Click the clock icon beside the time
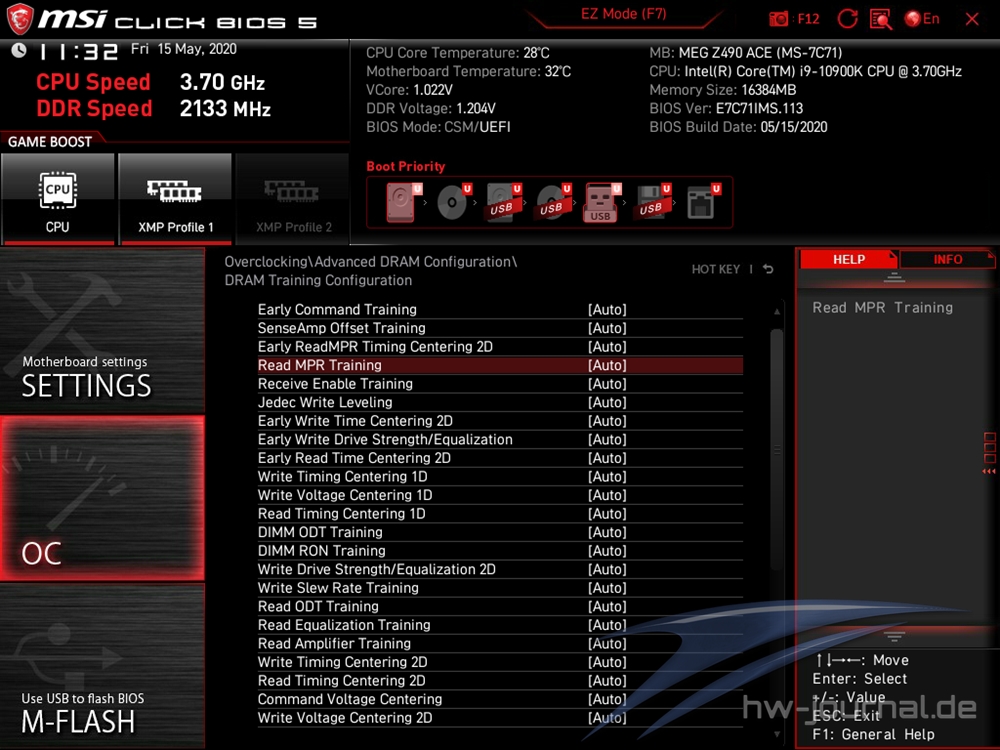This screenshot has width=1000, height=750. [18, 50]
